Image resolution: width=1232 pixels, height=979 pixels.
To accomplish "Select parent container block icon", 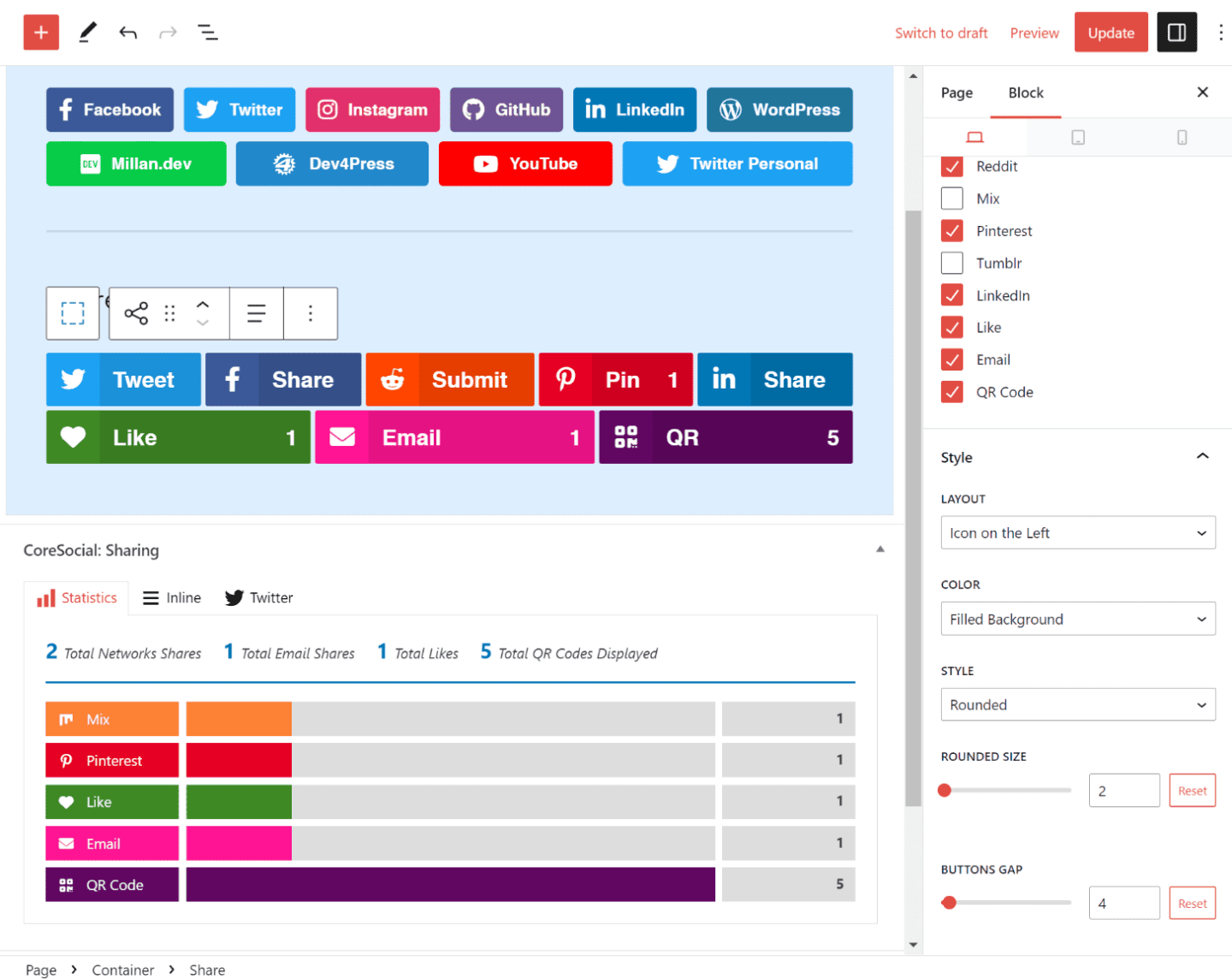I will tap(73, 313).
